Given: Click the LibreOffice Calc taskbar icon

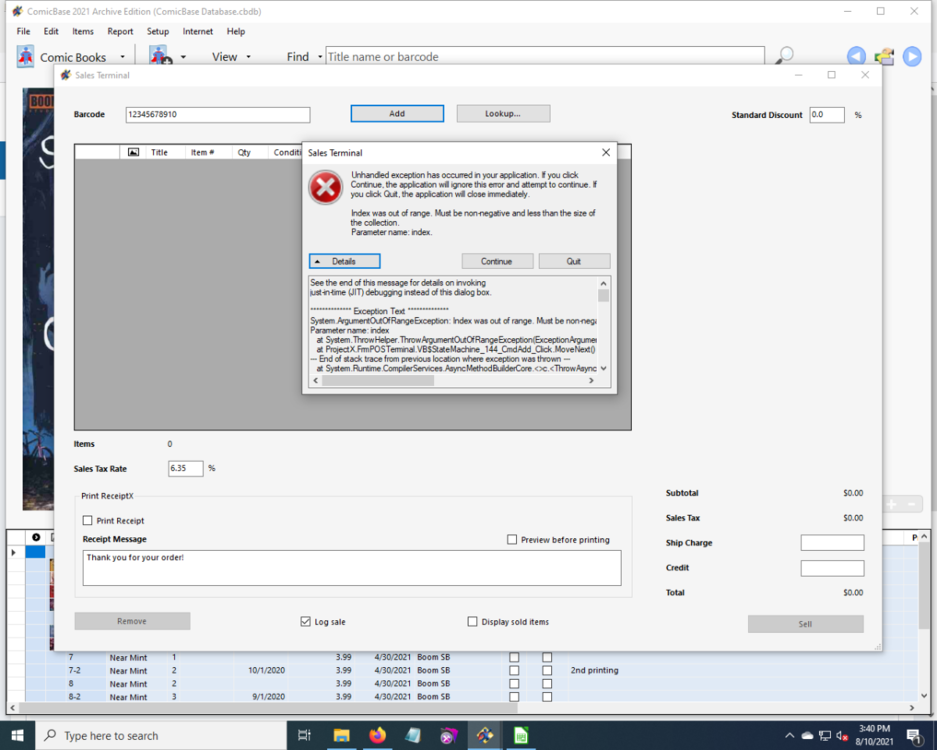Looking at the screenshot, I should click(521, 736).
